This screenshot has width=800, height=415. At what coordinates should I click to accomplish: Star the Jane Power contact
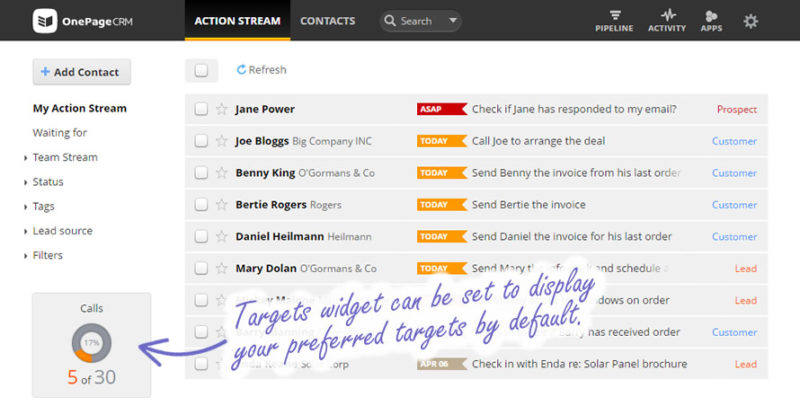coord(221,109)
